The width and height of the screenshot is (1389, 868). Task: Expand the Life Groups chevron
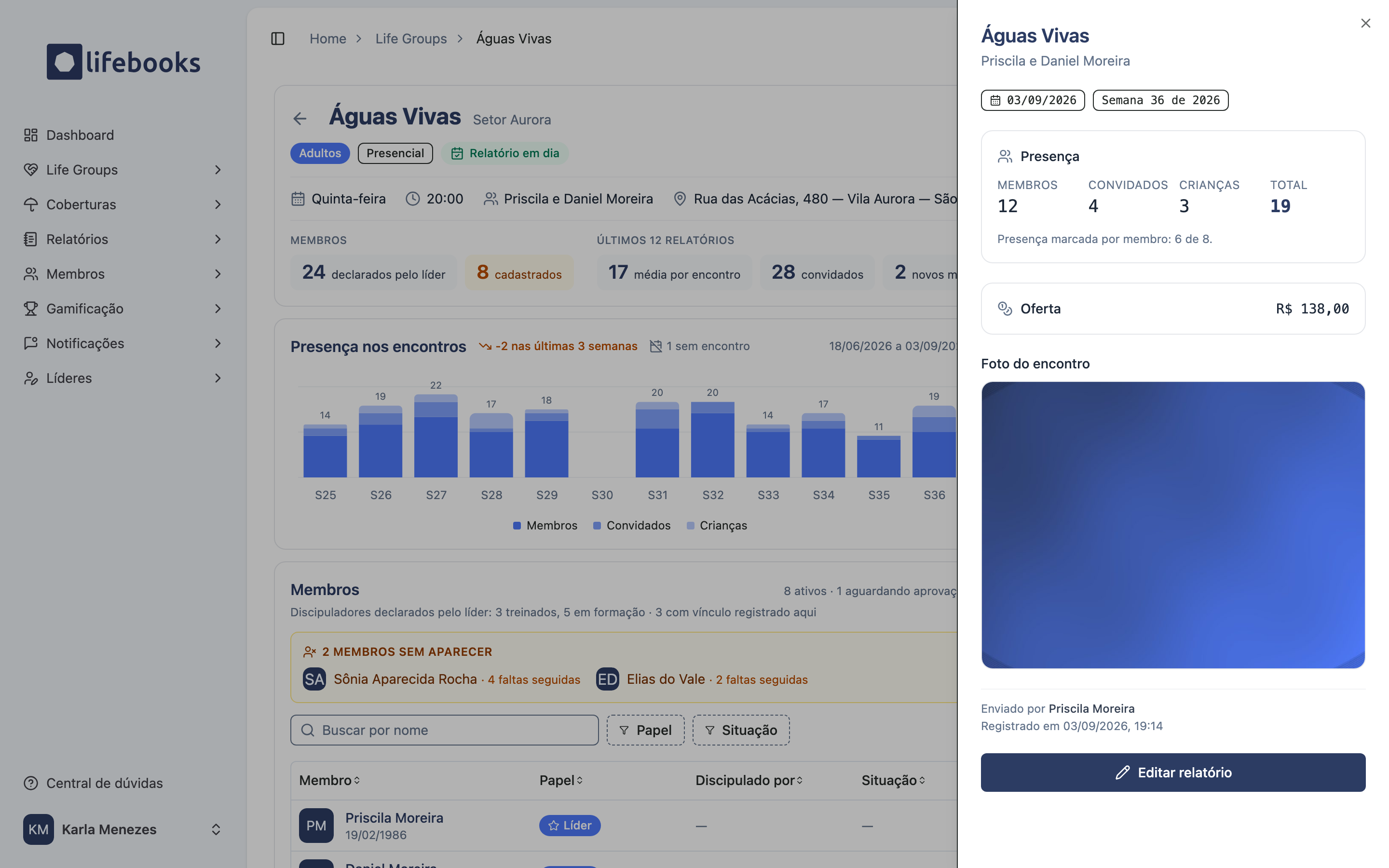[x=218, y=169]
